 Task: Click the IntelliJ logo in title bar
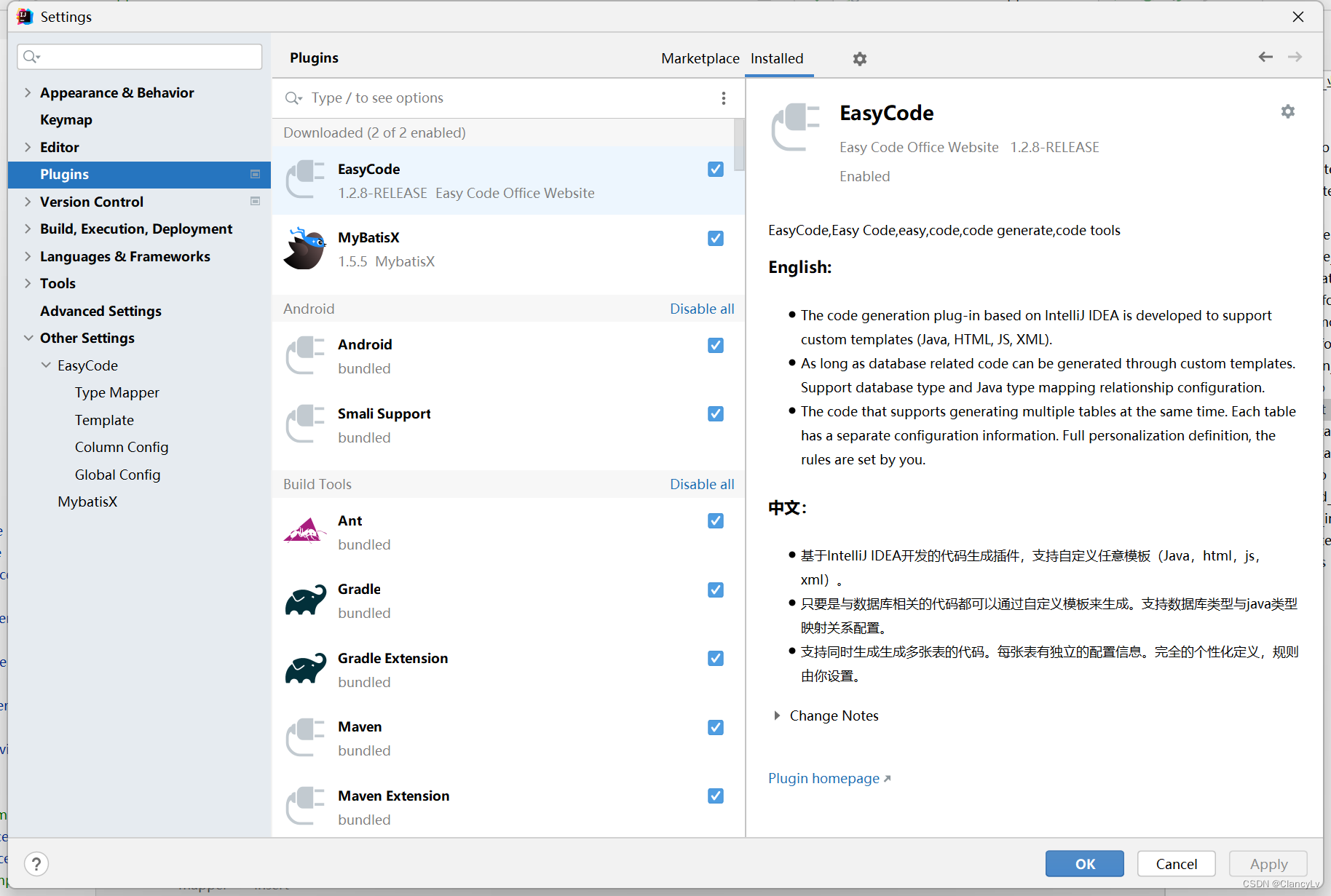point(25,16)
